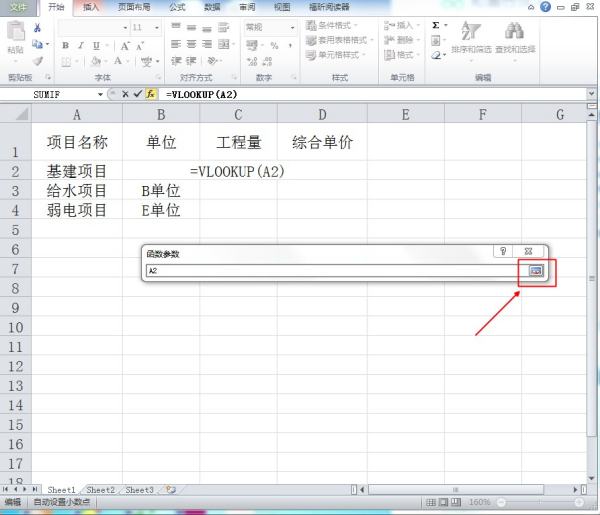Cancel formula entry with X button
Screen dimensions: 600x515
pyautogui.click(x=125, y=94)
